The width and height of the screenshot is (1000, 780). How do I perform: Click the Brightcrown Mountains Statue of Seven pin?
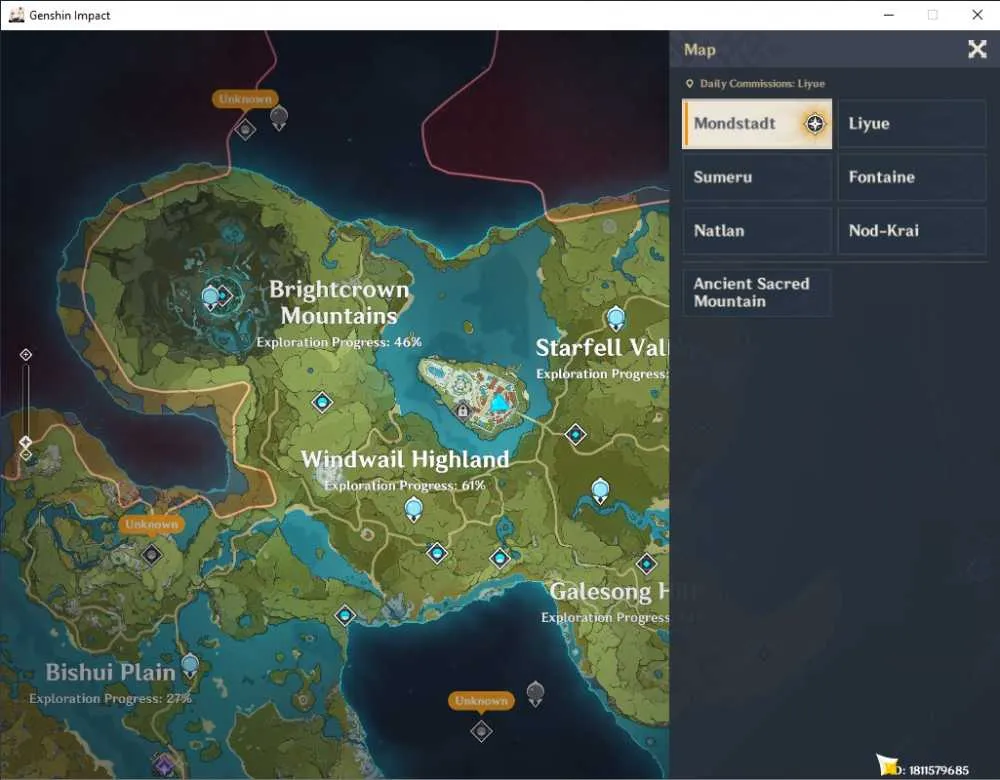pyautogui.click(x=210, y=298)
